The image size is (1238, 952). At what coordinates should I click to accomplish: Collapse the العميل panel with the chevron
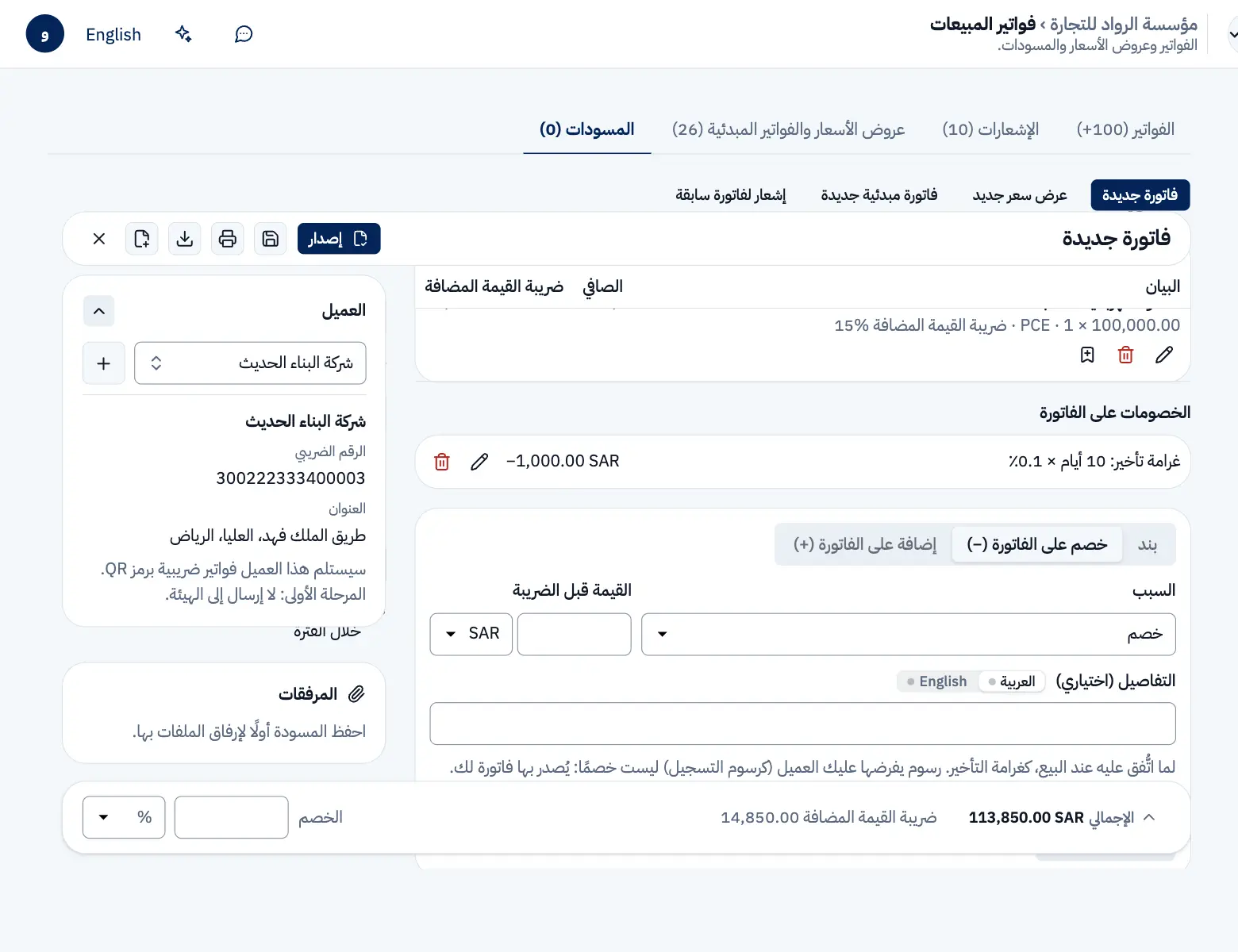[x=99, y=311]
